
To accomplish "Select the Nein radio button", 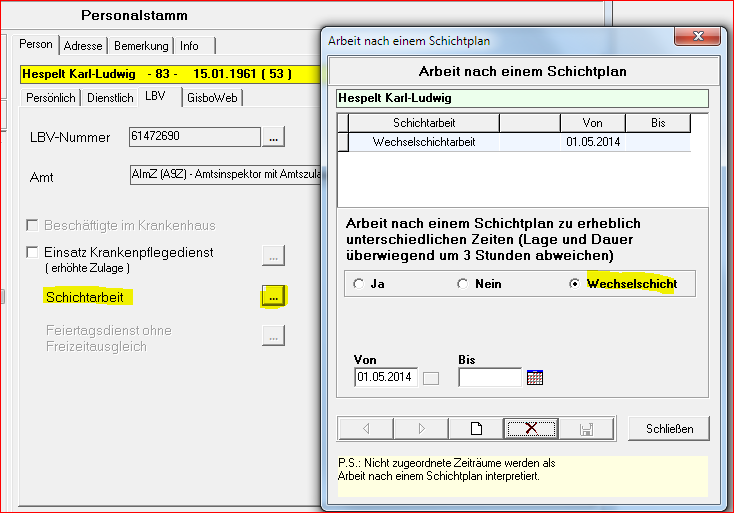I will (462, 284).
